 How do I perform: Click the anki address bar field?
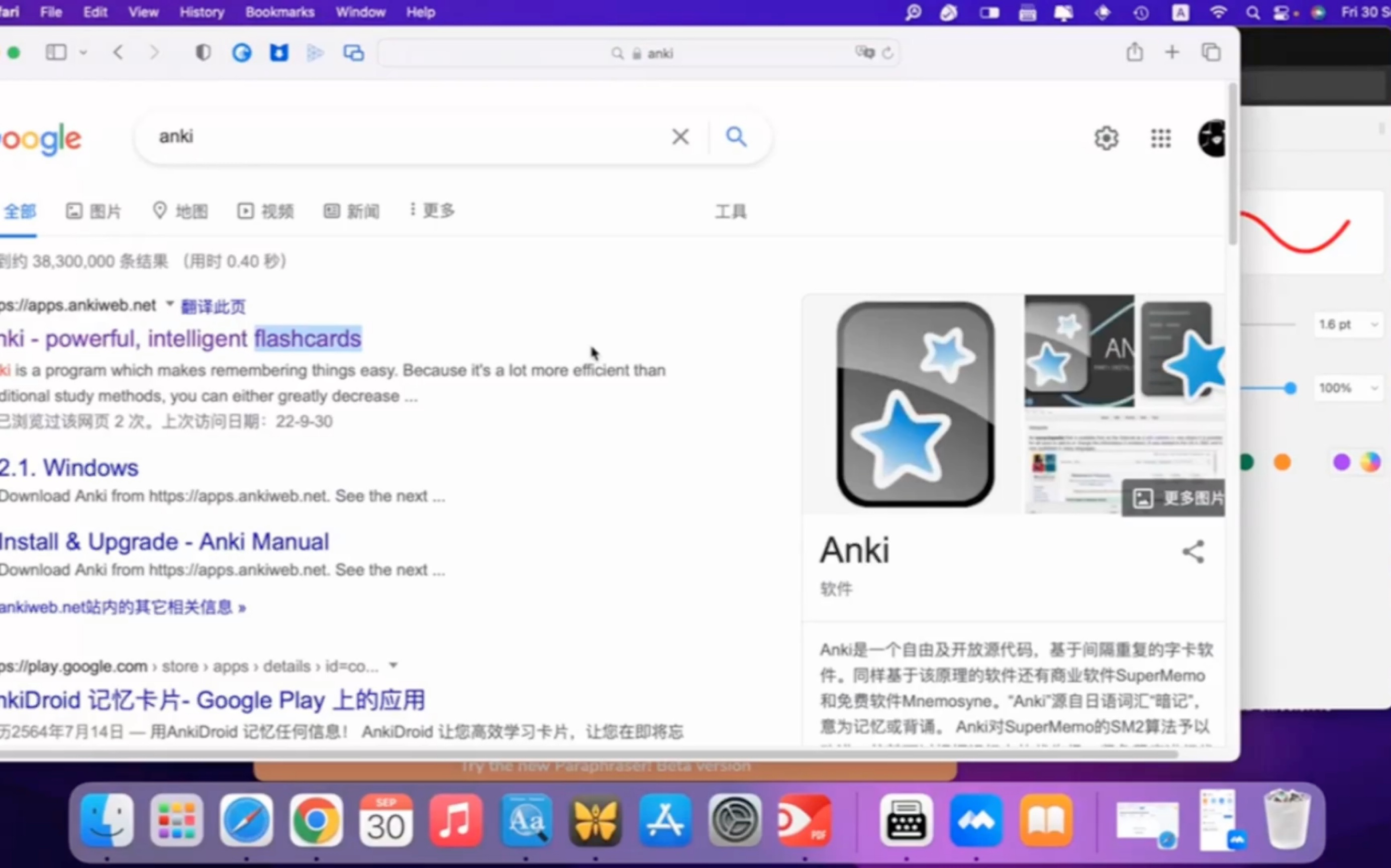click(x=639, y=53)
